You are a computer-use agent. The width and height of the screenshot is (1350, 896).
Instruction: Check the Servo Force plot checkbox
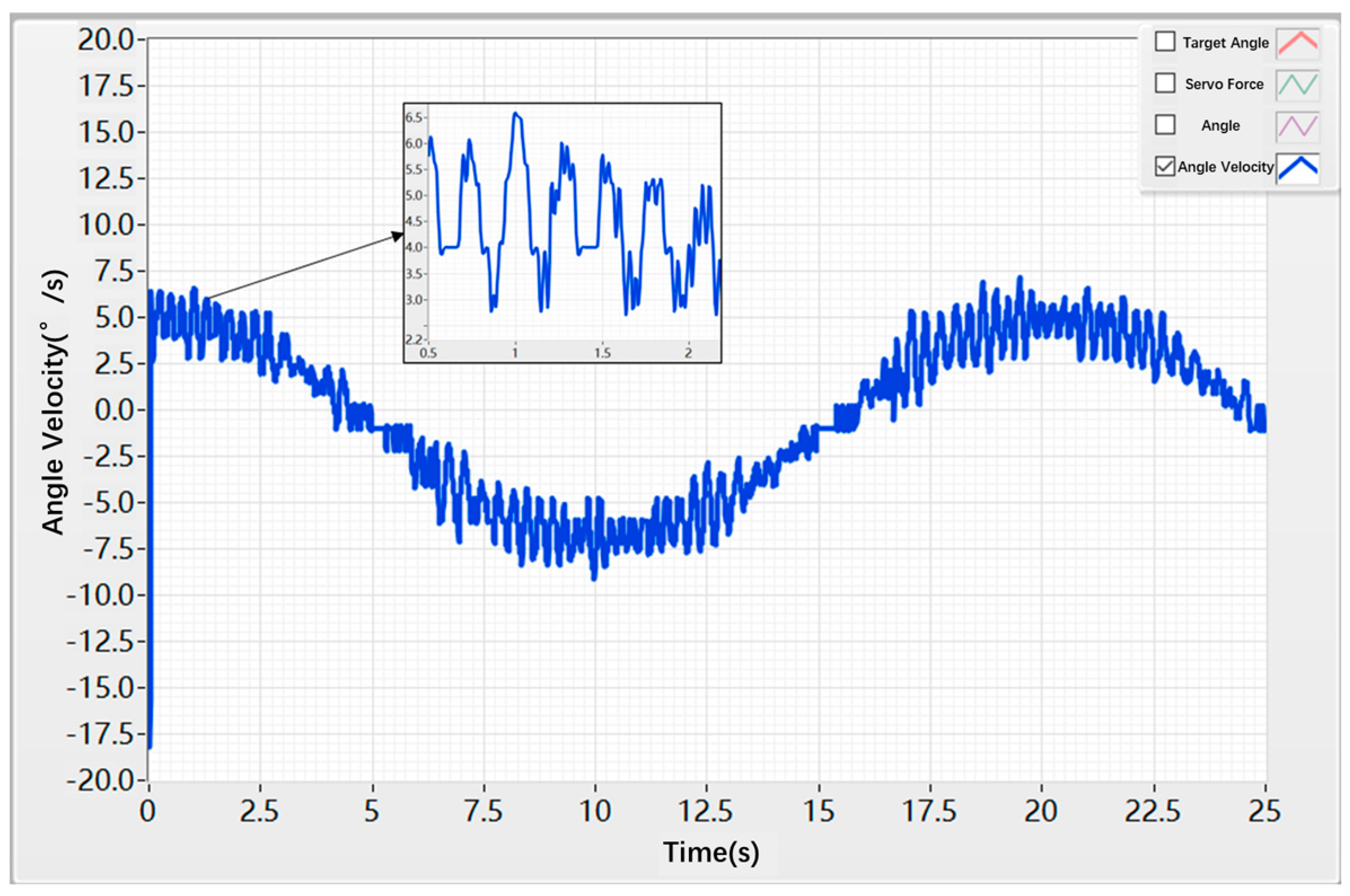[1165, 83]
